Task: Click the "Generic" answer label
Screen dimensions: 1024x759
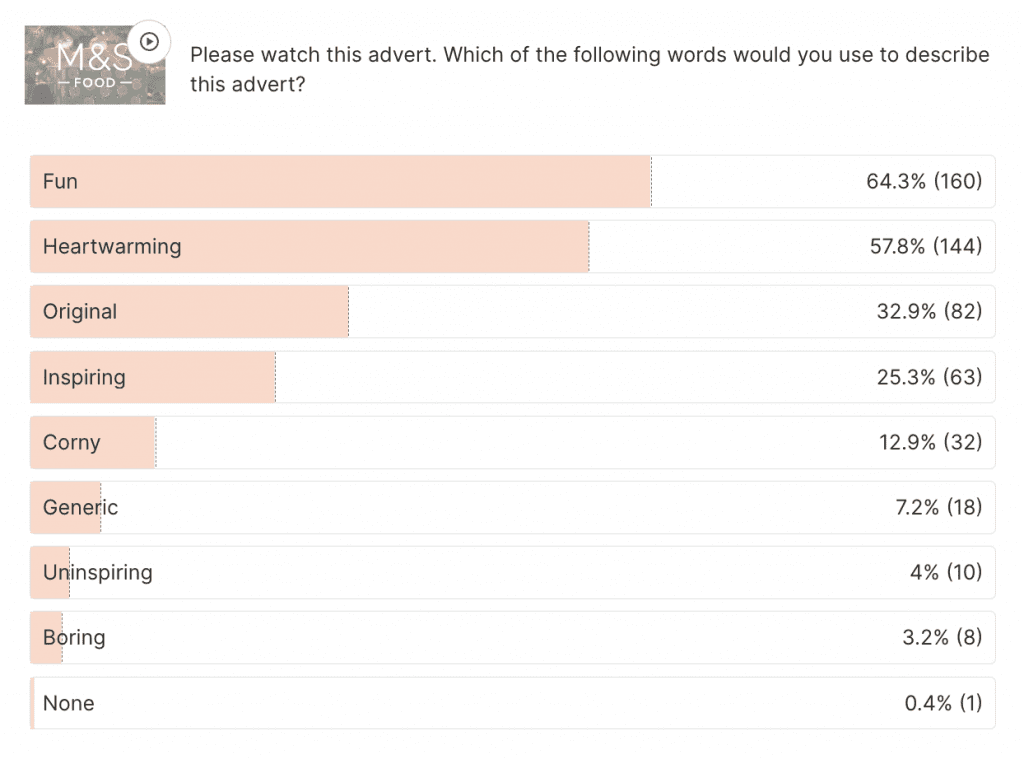Action: click(x=80, y=507)
